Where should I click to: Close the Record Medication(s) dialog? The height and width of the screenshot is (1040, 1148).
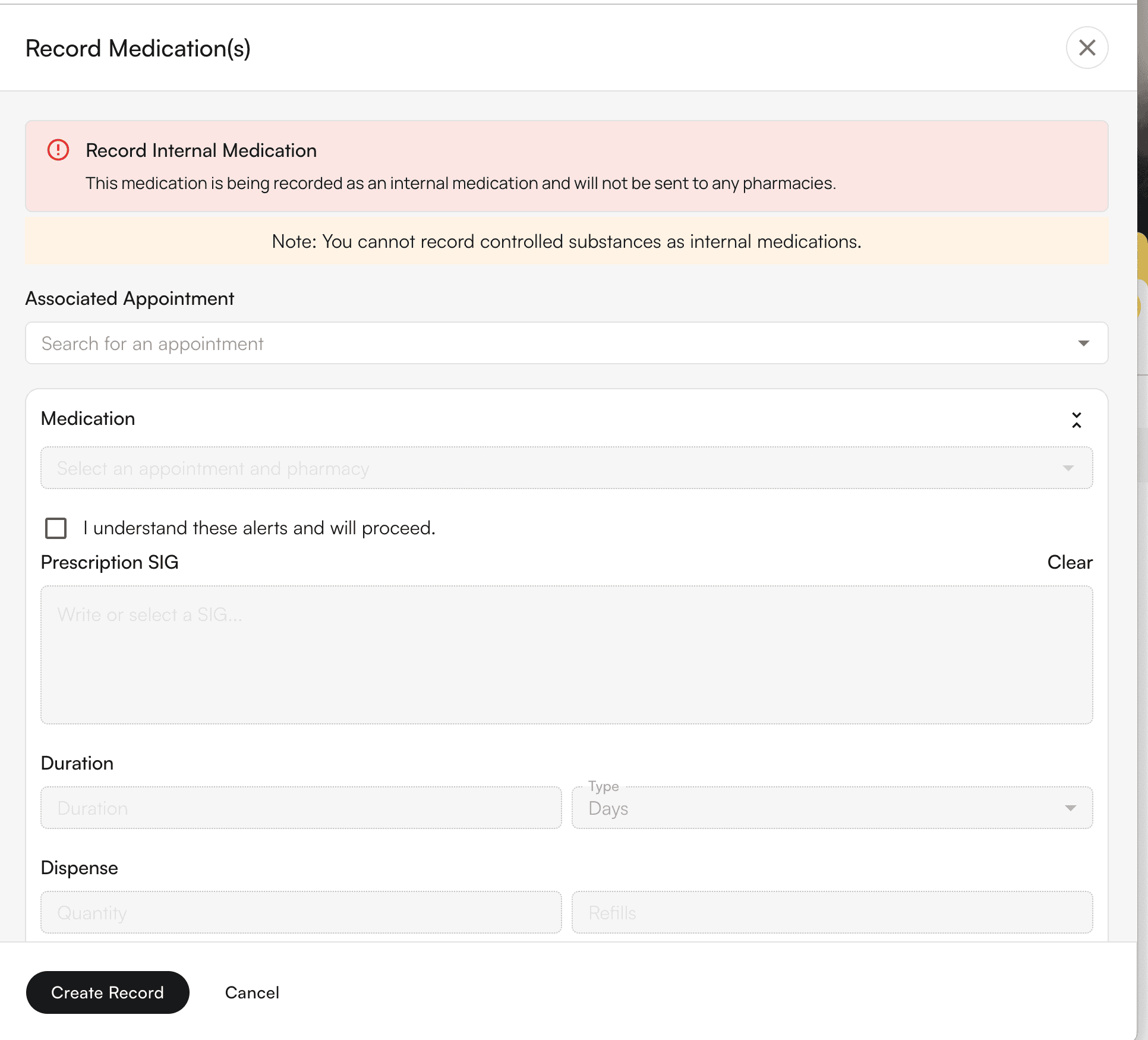pyautogui.click(x=1086, y=48)
